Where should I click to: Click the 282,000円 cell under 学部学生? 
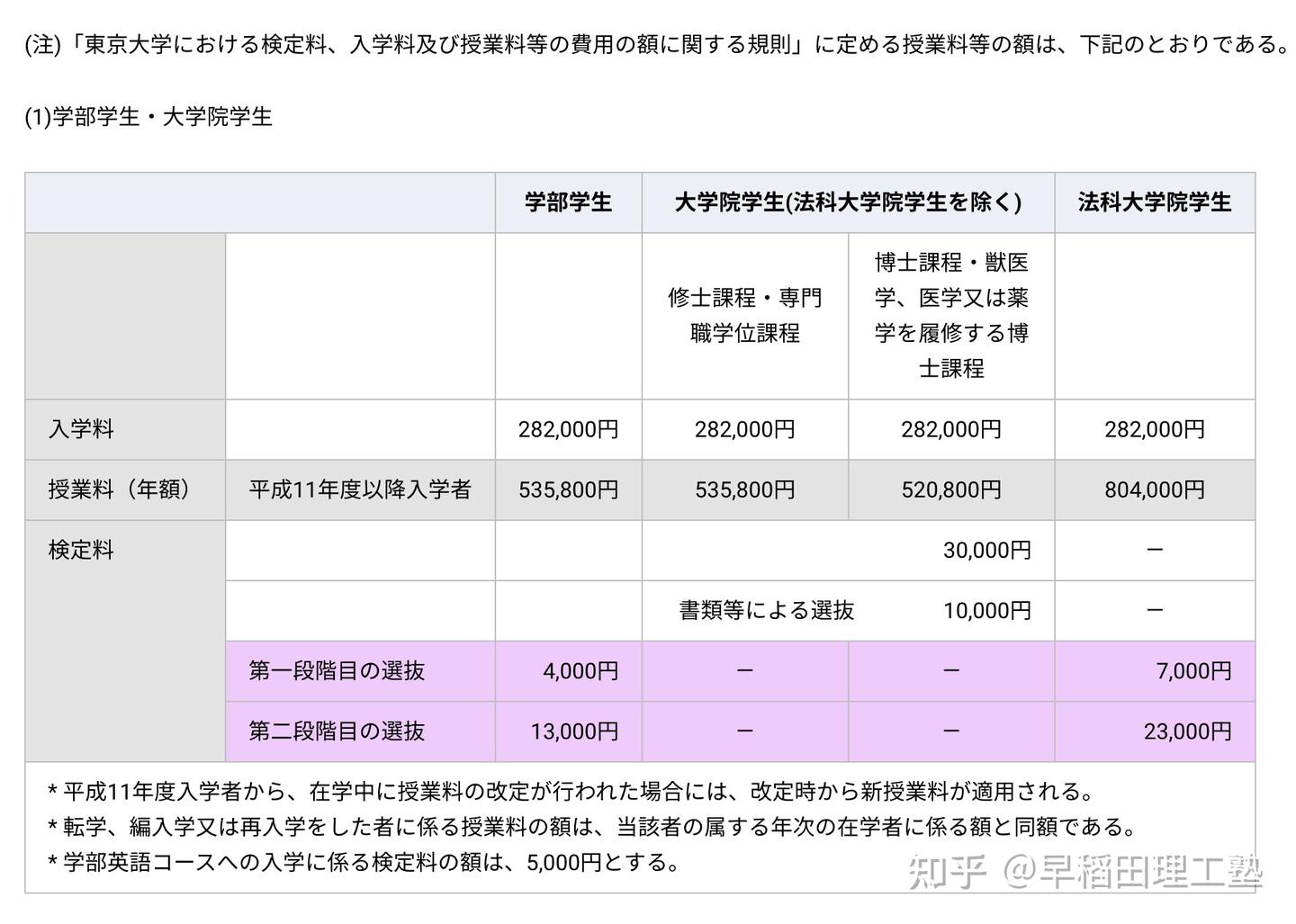(x=567, y=429)
